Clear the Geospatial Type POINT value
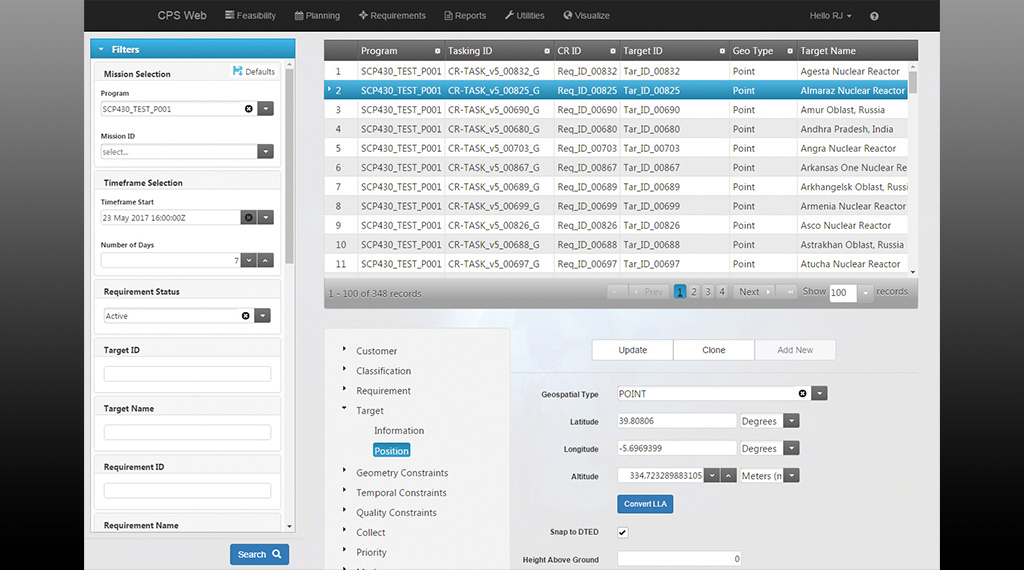Image resolution: width=1024 pixels, height=570 pixels. (x=802, y=394)
